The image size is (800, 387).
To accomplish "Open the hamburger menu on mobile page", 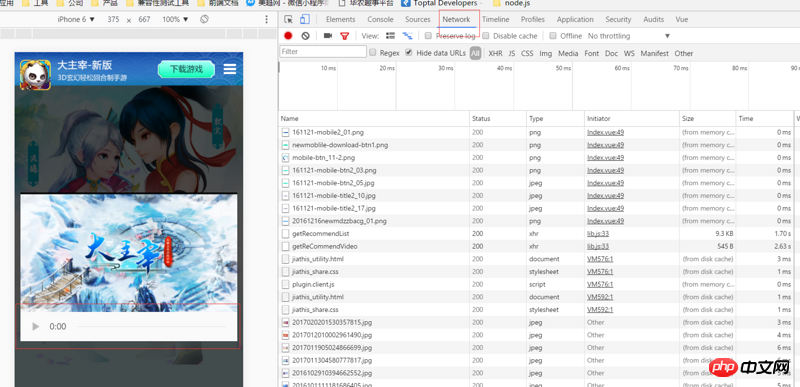I will click(230, 69).
